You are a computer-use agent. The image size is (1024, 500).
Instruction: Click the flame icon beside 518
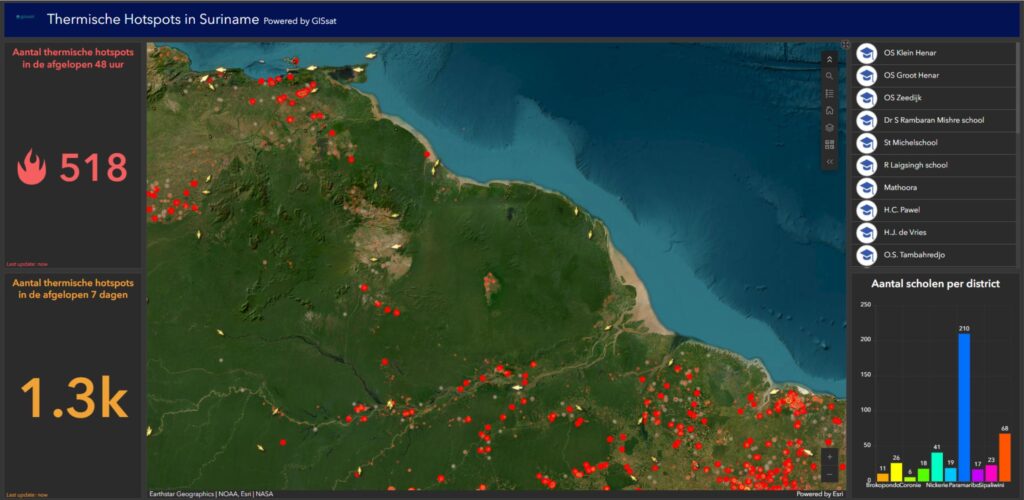point(31,167)
